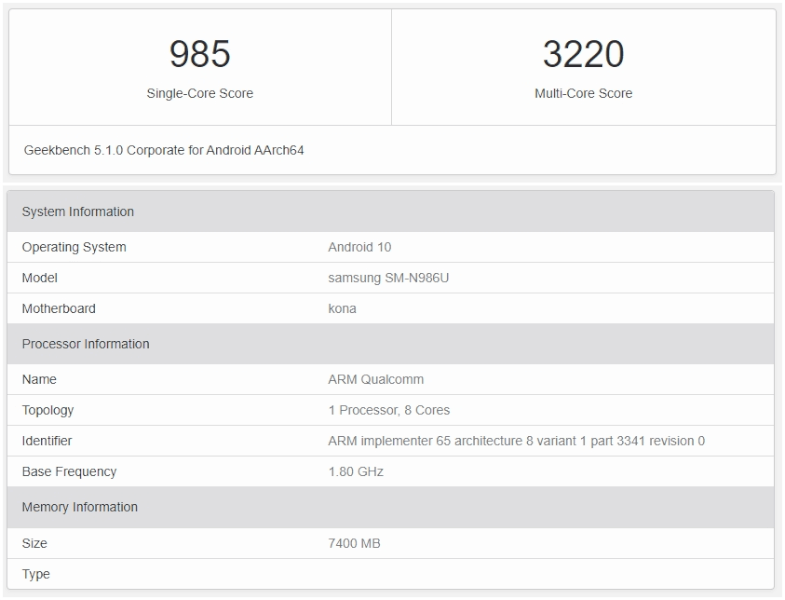Click the Model row label
This screenshot has width=785, height=600.
[x=40, y=277]
